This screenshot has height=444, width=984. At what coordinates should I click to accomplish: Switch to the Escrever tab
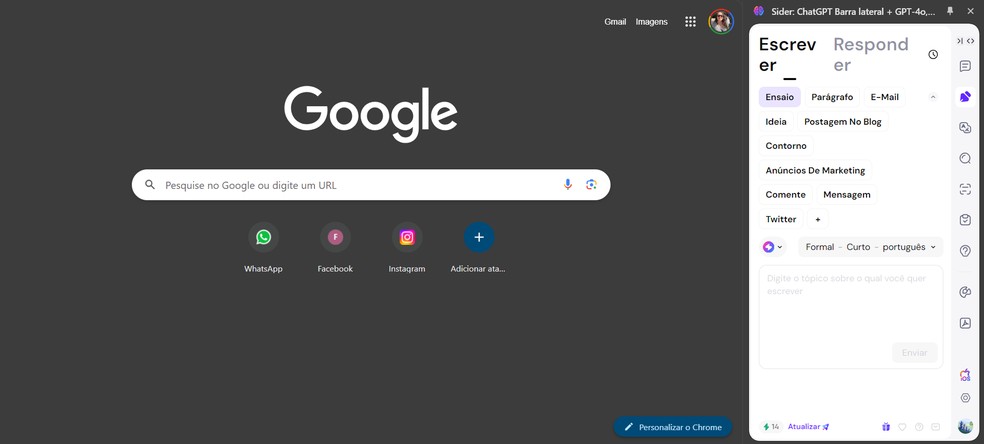(788, 55)
